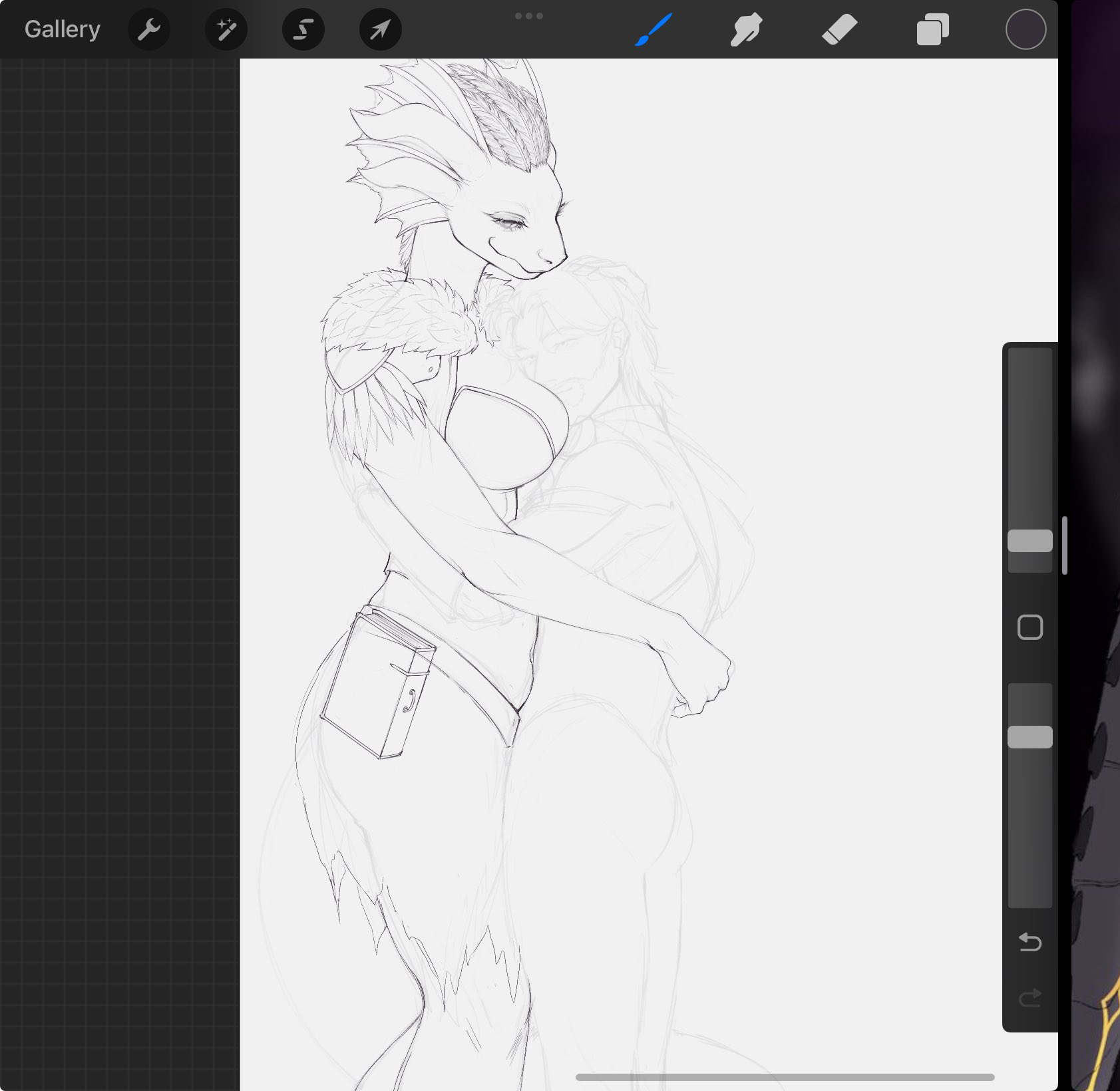Activate the Selection tool
This screenshot has height=1091, width=1120.
[x=303, y=29]
